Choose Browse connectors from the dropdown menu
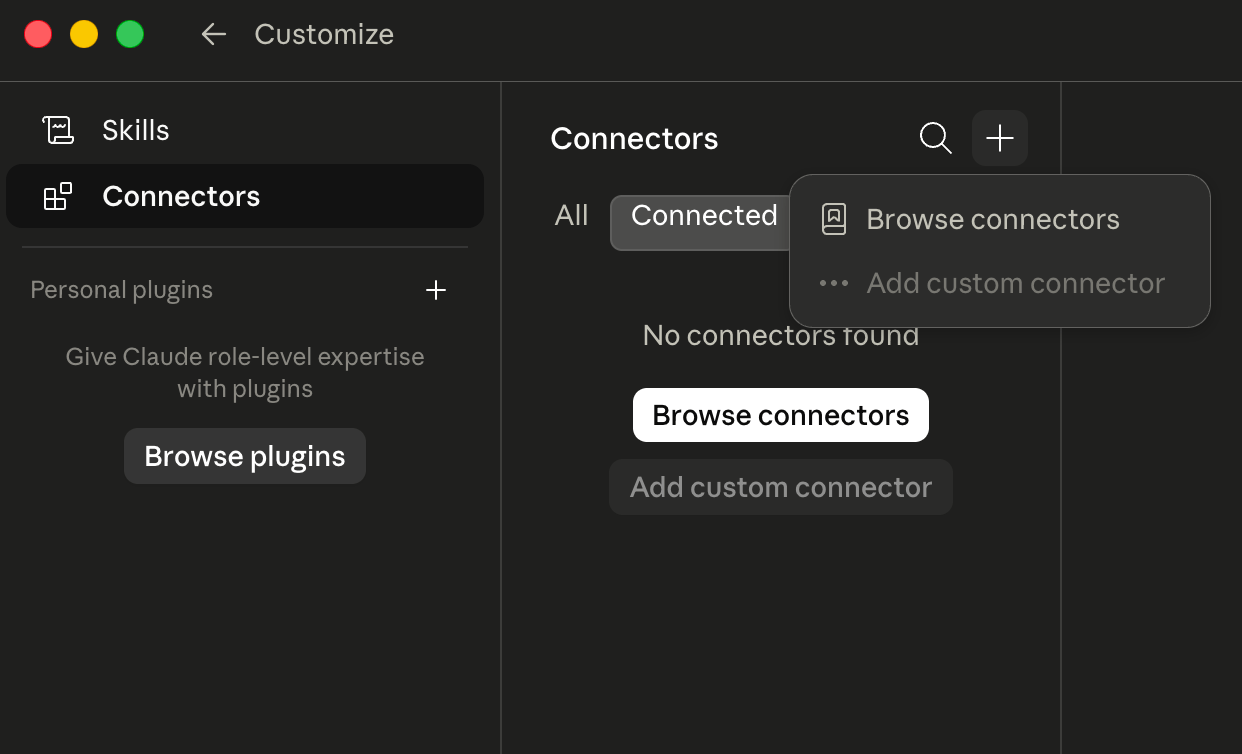Image resolution: width=1242 pixels, height=754 pixels. 1000,219
